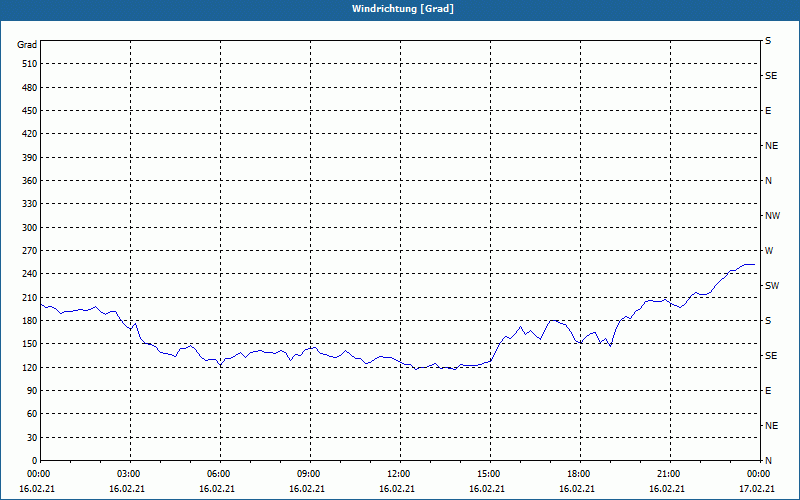This screenshot has width=800, height=500.
Task: Click the E compass label at 450 level
Action: (x=768, y=111)
